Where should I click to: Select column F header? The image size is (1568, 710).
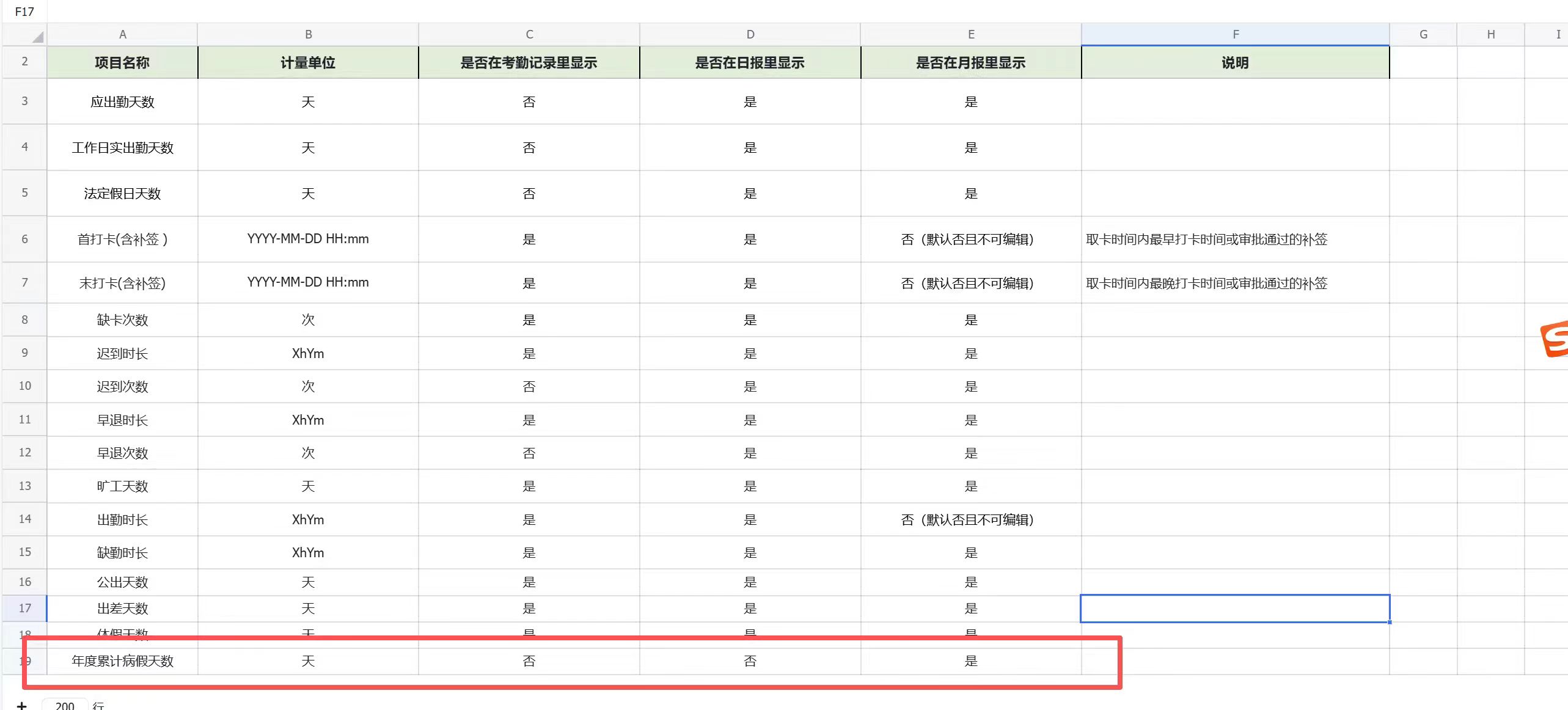click(x=1235, y=34)
